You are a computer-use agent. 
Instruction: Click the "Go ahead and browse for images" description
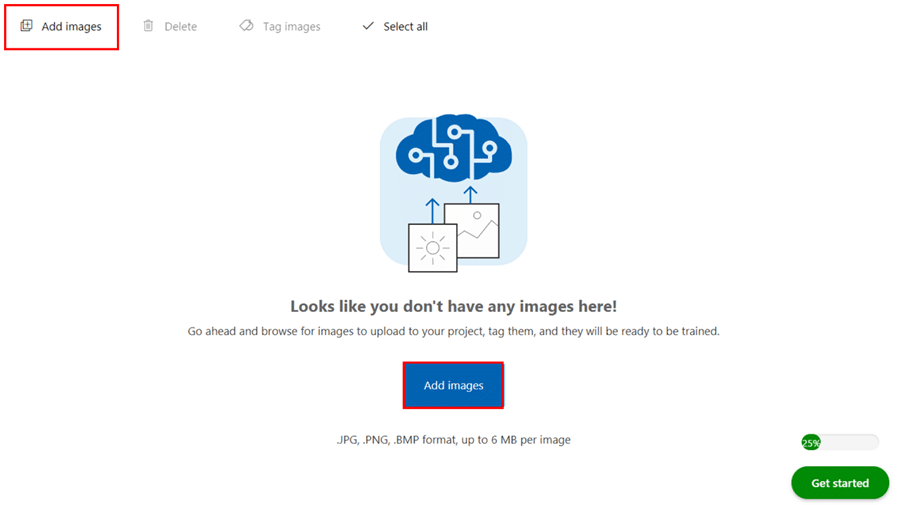click(454, 331)
